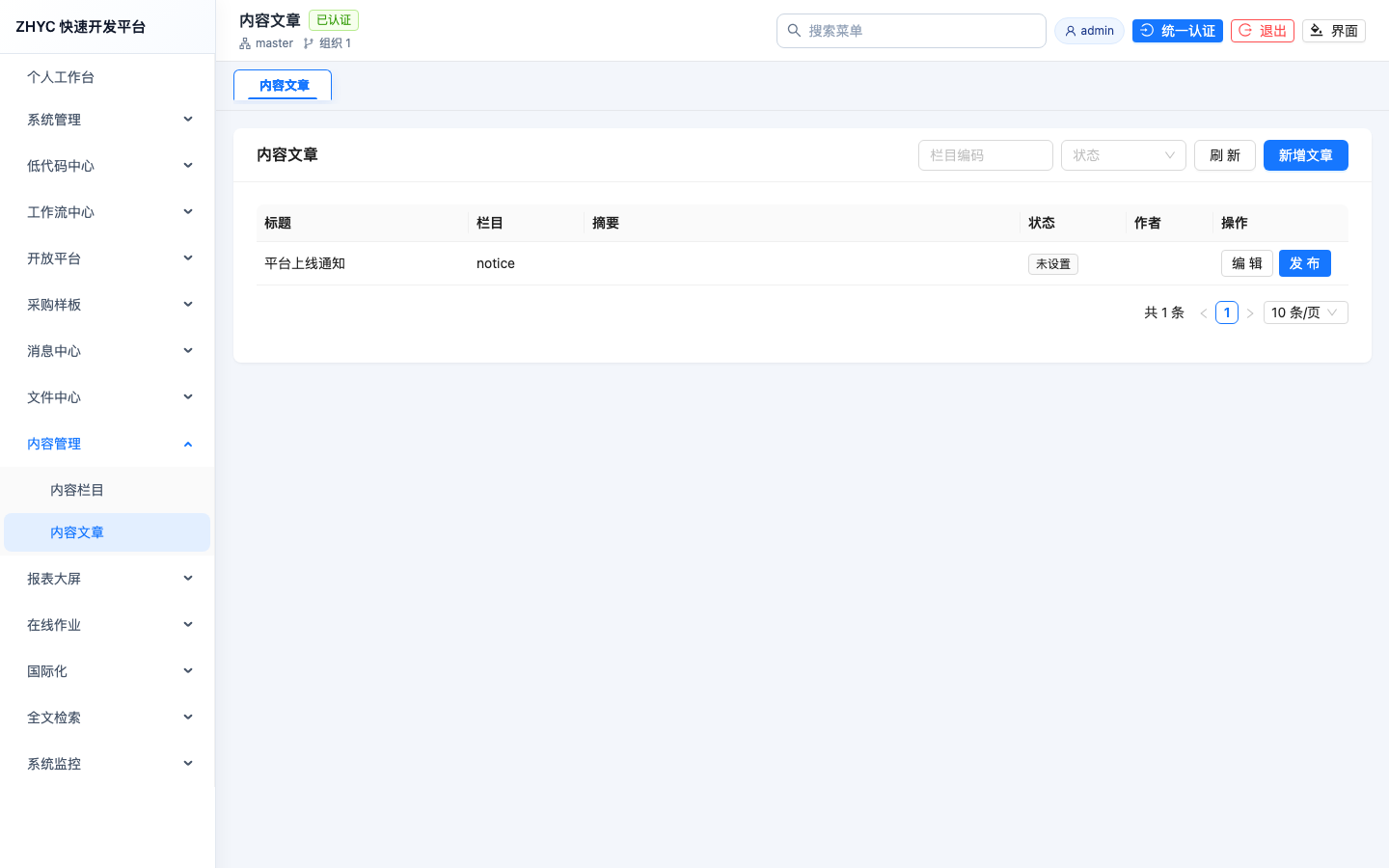Click the 组织 1 fork icon
Screen dimensions: 1389x868
coord(309,43)
